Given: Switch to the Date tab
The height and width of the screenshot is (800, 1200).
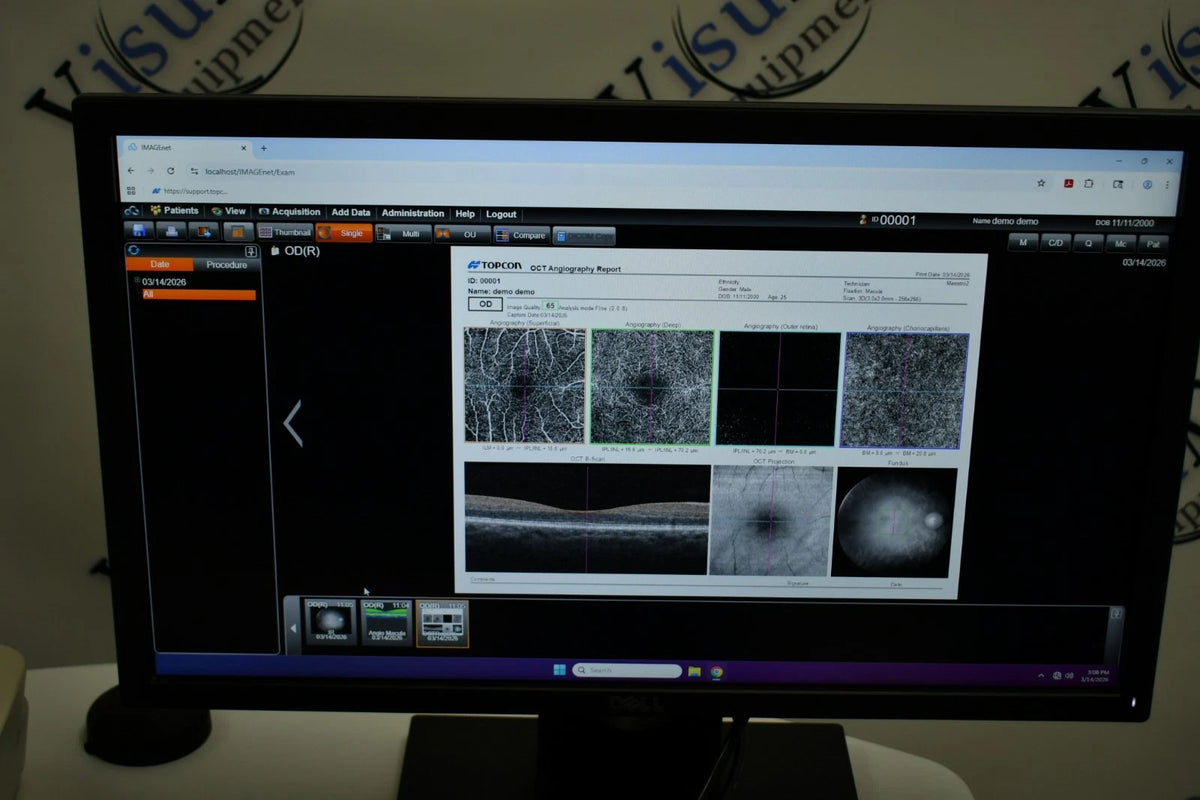Looking at the screenshot, I should (160, 264).
